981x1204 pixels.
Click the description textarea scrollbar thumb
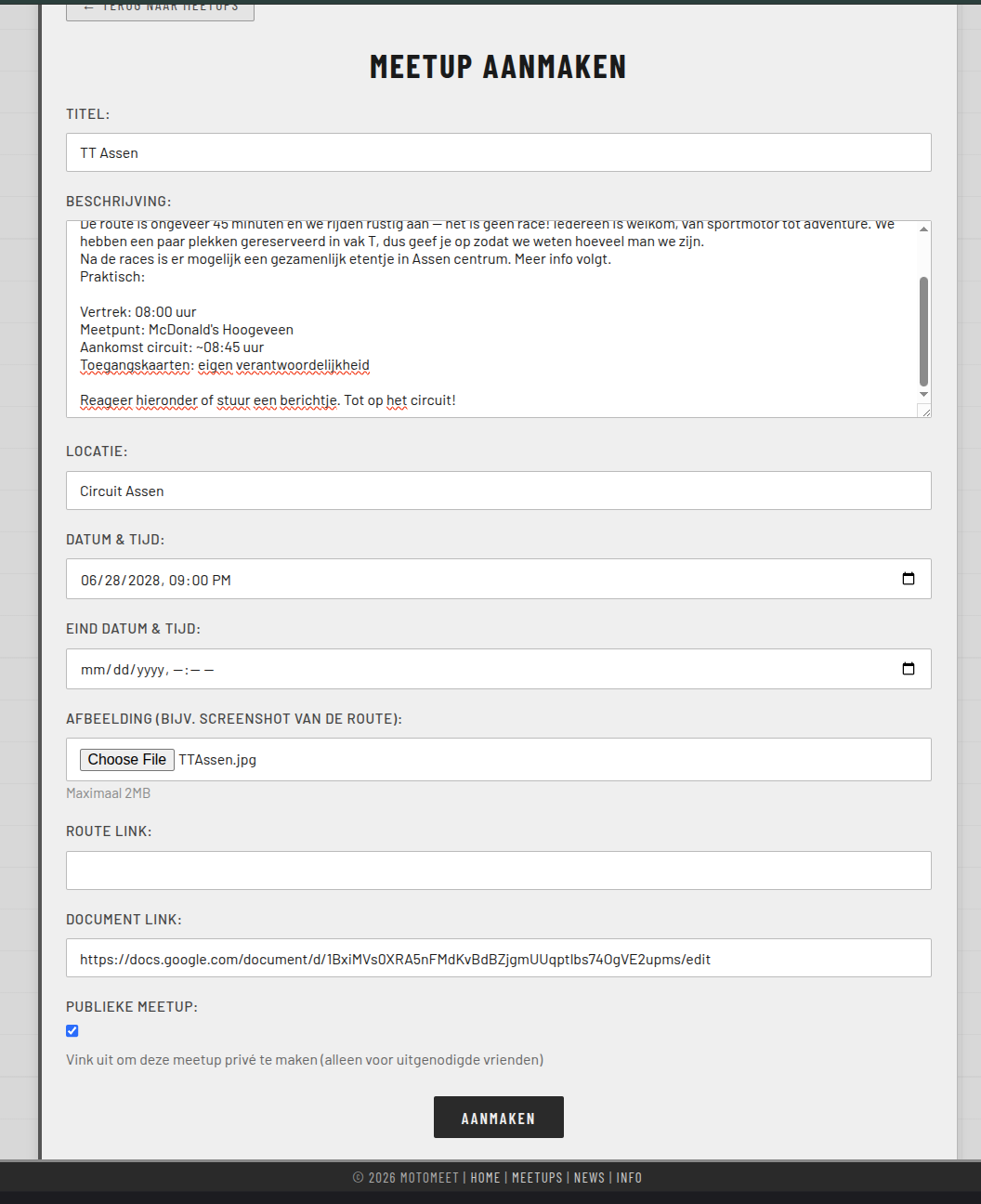click(x=923, y=331)
